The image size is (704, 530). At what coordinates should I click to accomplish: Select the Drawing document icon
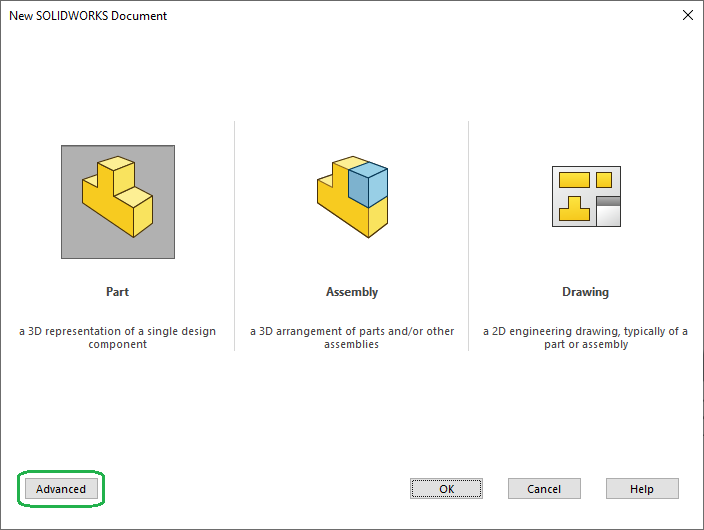click(x=586, y=196)
